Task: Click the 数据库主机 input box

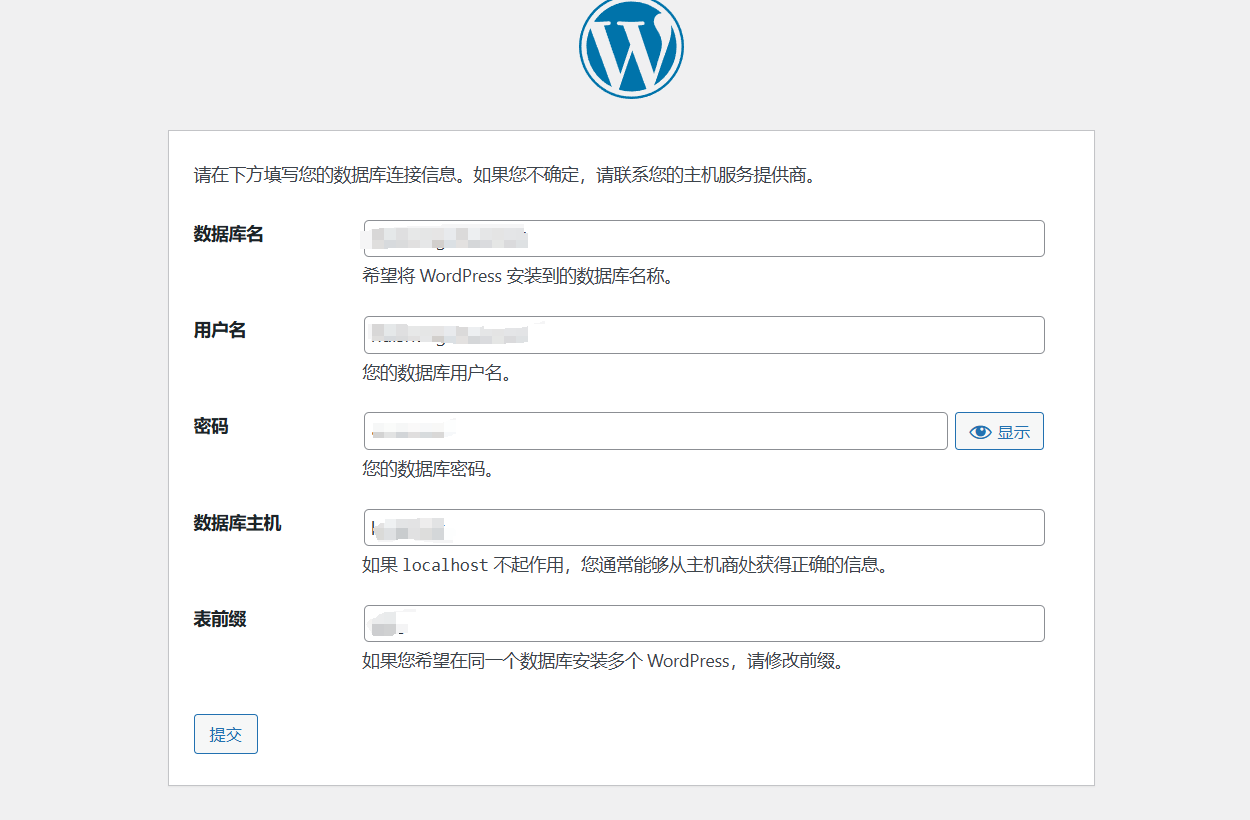Action: [x=703, y=527]
